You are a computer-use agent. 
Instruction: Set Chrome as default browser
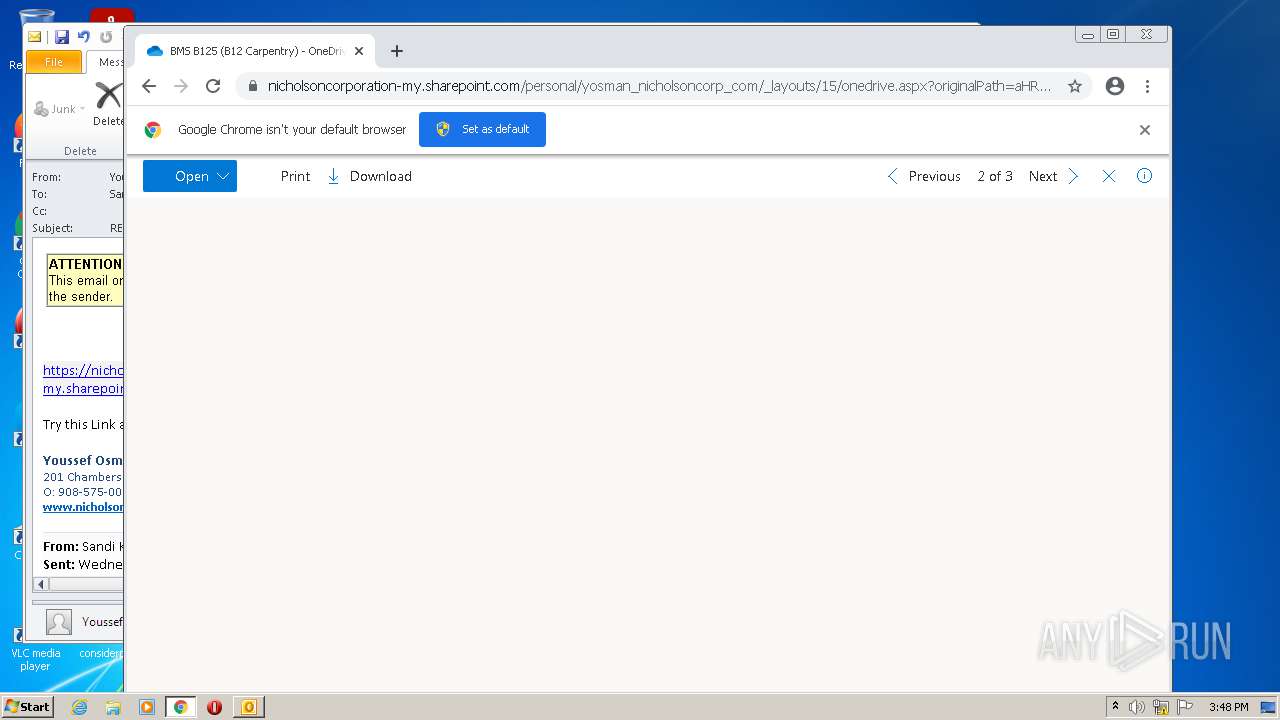click(x=482, y=129)
